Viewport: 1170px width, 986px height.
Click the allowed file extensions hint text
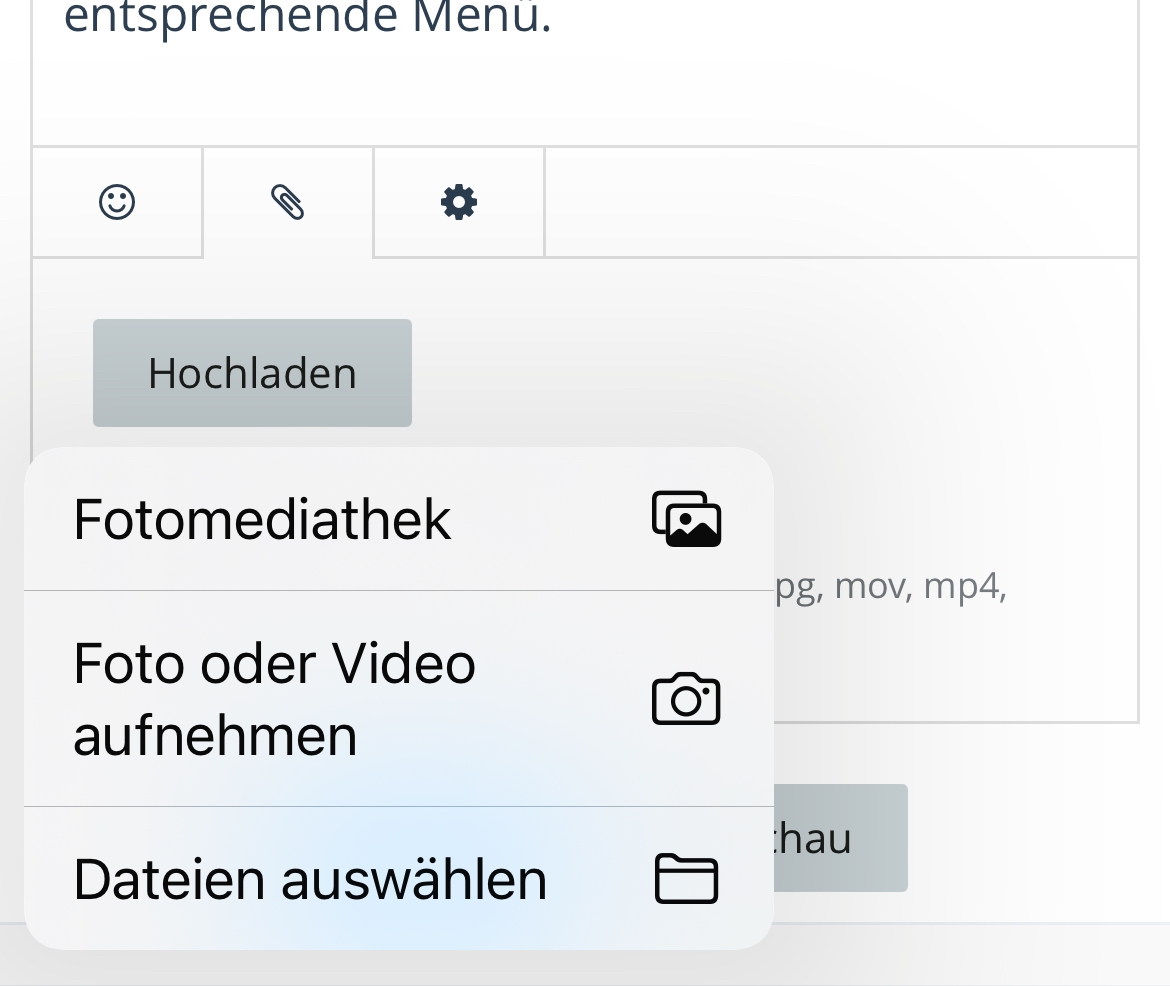tap(888, 586)
